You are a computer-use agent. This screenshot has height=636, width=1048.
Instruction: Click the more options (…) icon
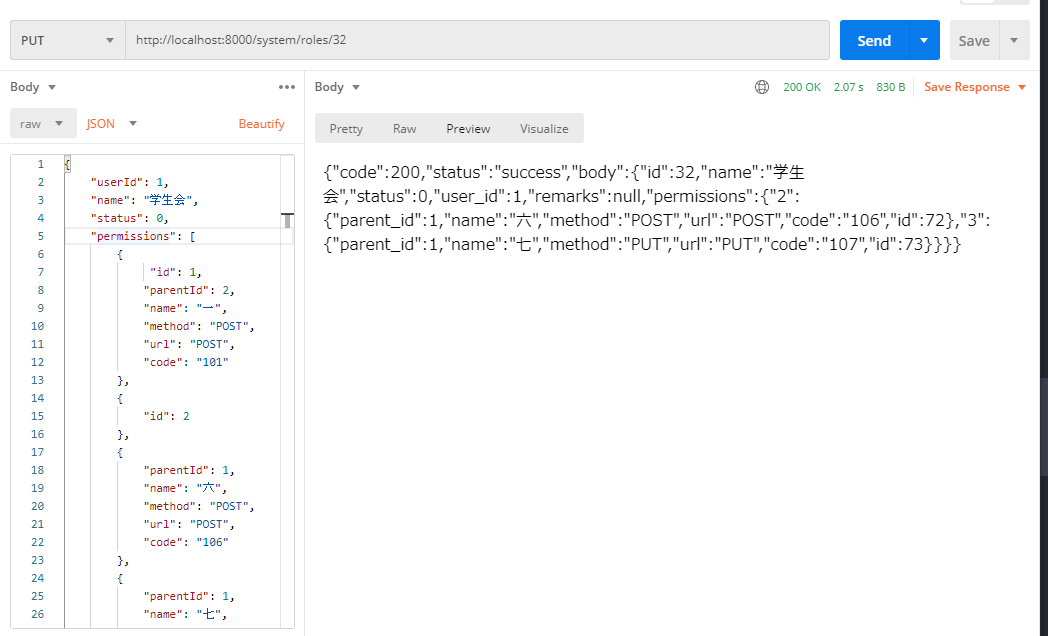287,87
